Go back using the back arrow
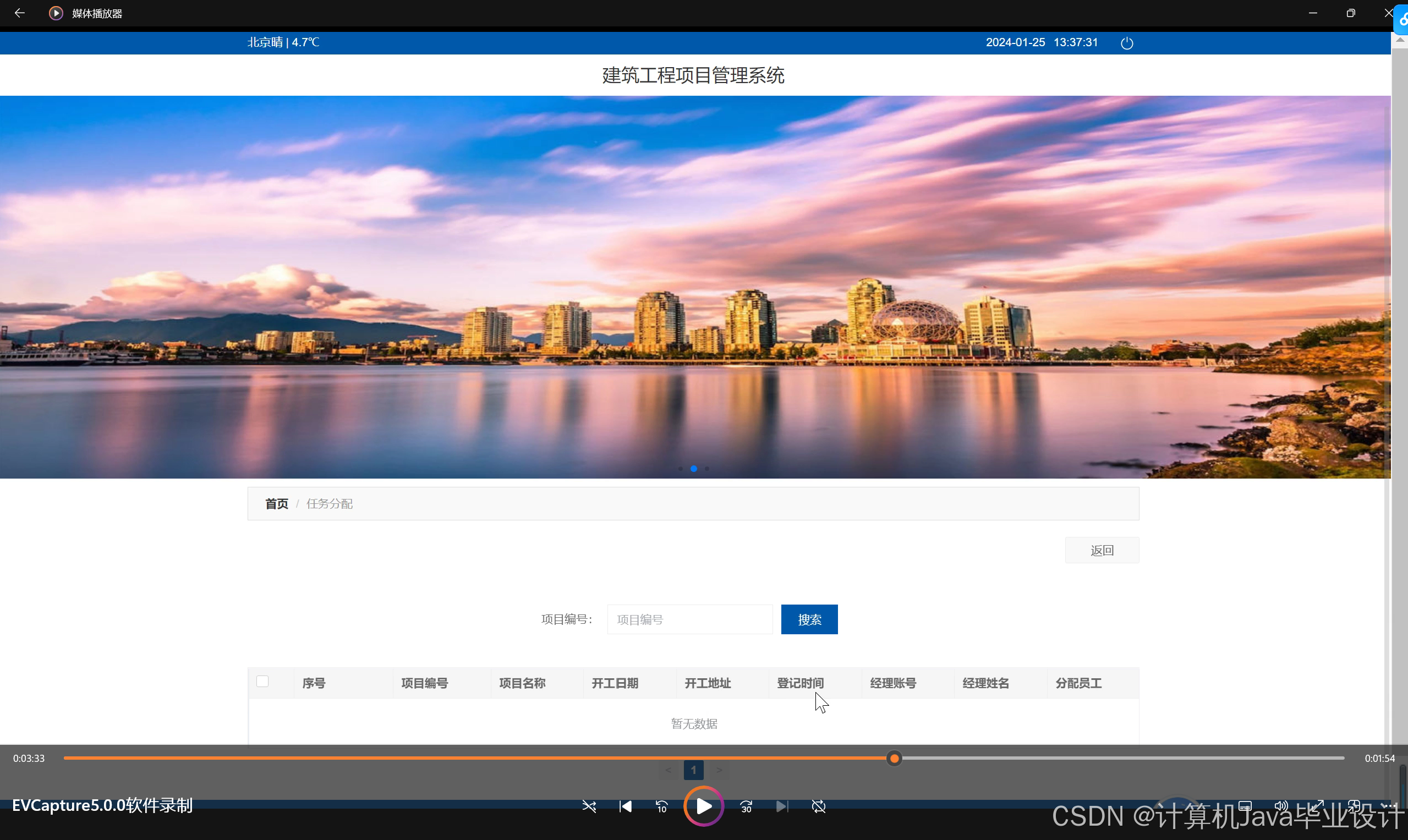1408x840 pixels. pyautogui.click(x=20, y=13)
